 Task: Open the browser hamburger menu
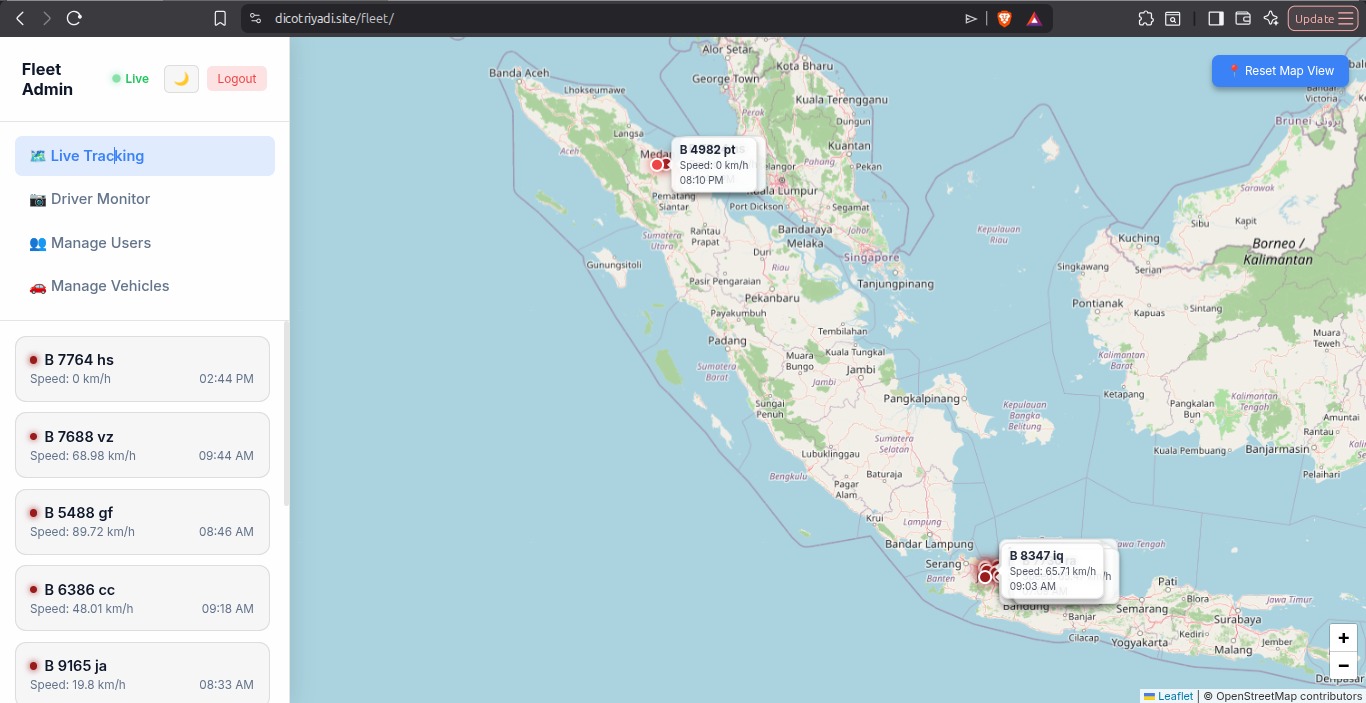[1346, 18]
